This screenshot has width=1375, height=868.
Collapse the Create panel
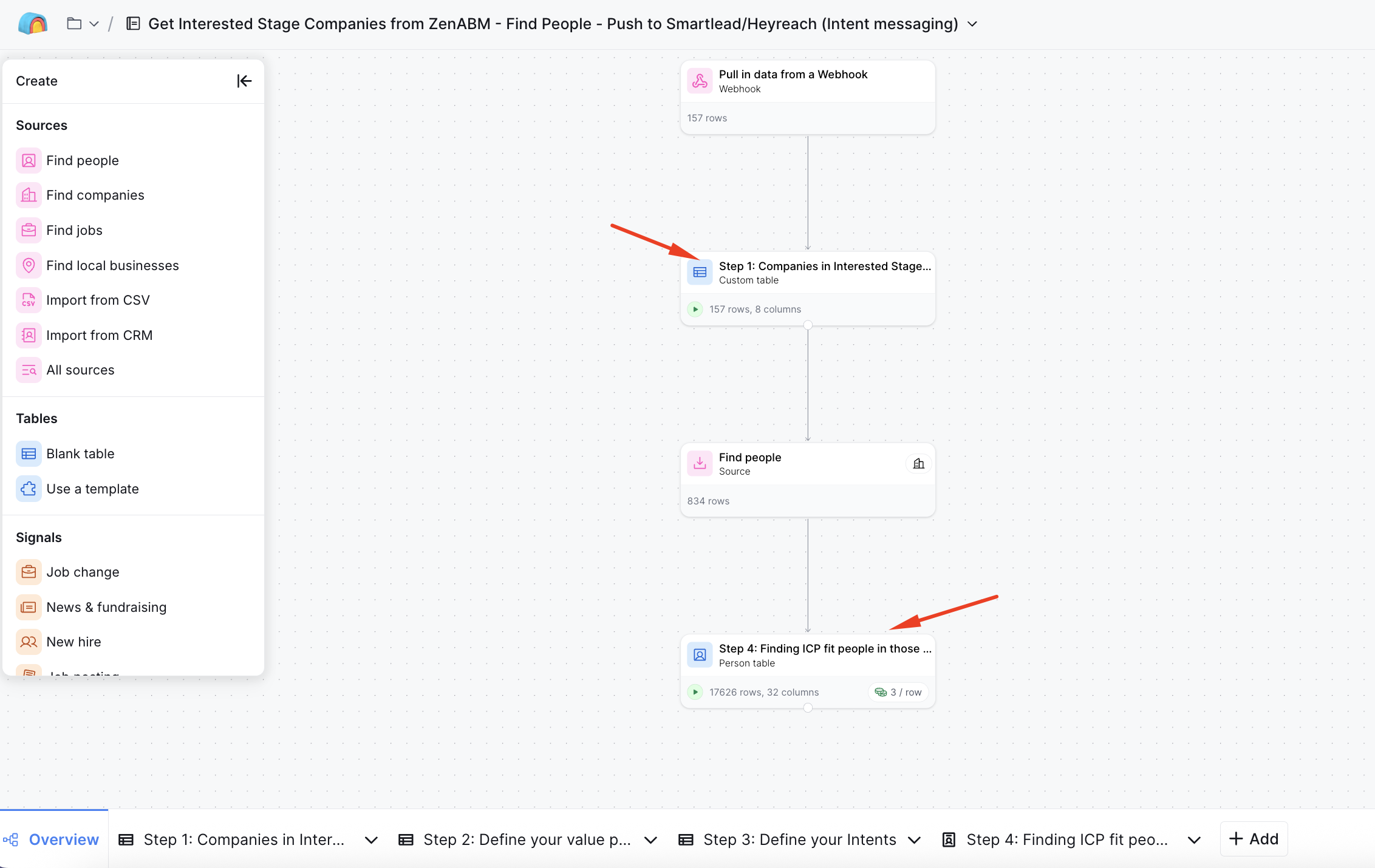click(x=244, y=81)
